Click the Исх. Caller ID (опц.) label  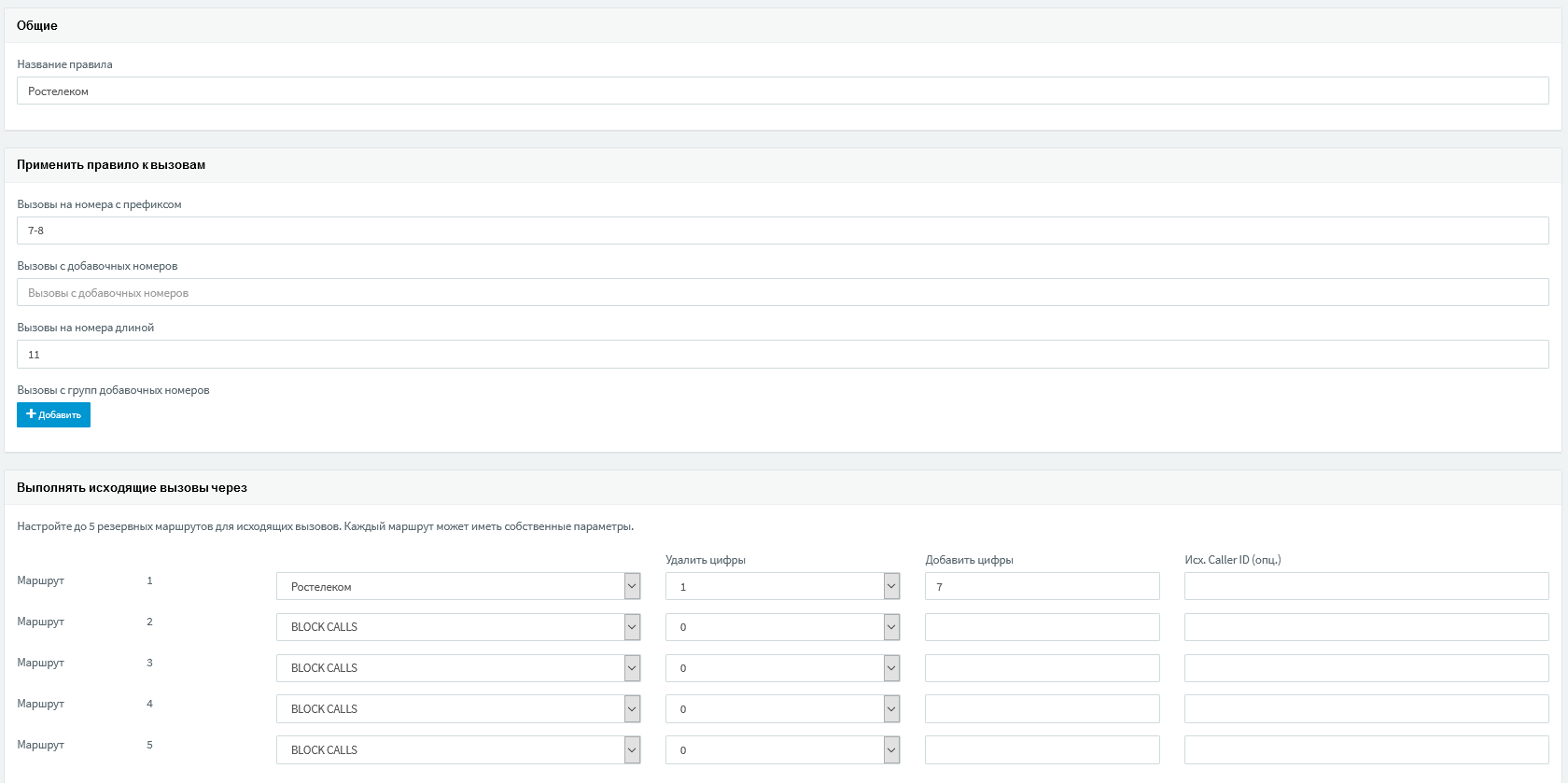click(1233, 560)
